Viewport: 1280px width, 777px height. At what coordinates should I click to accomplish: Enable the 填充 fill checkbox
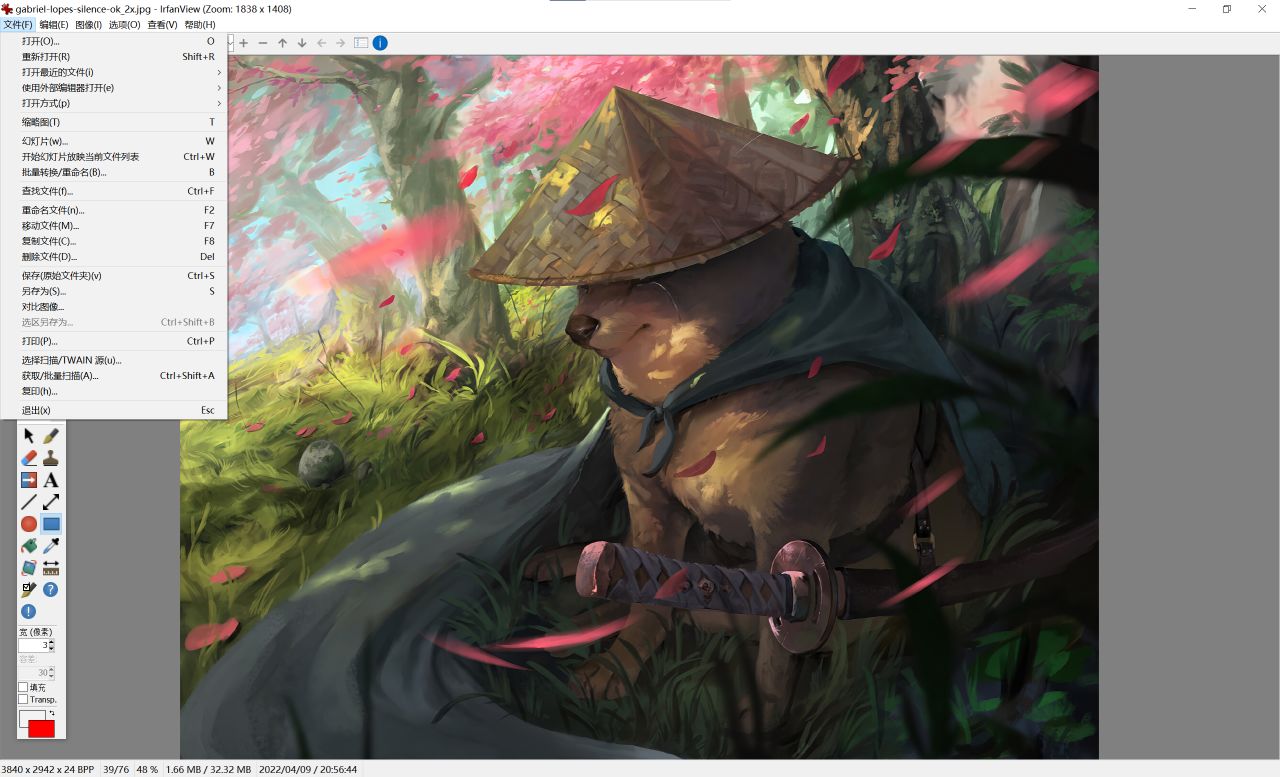(23, 688)
